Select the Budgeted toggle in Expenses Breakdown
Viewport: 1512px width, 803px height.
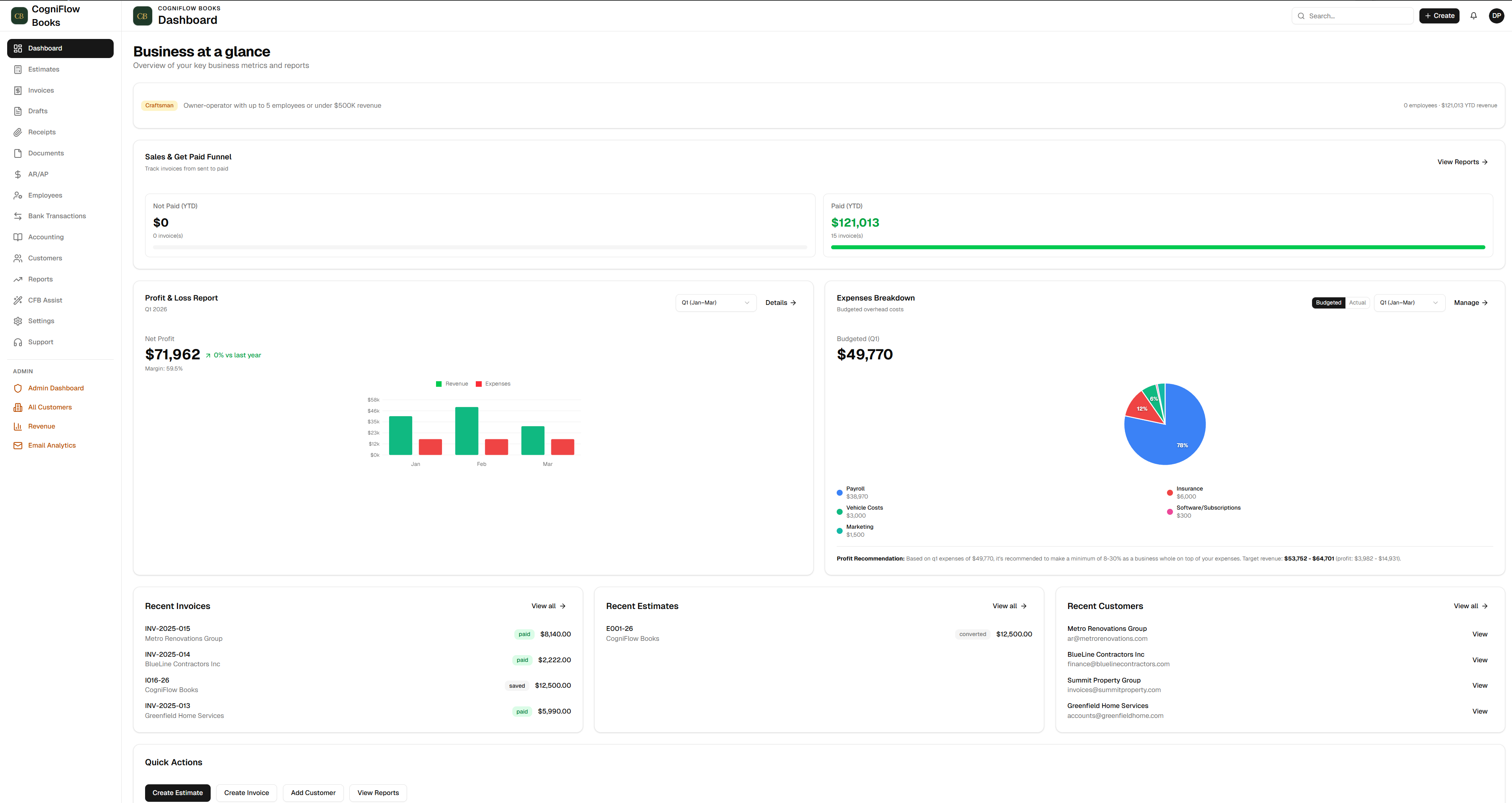(1328, 302)
